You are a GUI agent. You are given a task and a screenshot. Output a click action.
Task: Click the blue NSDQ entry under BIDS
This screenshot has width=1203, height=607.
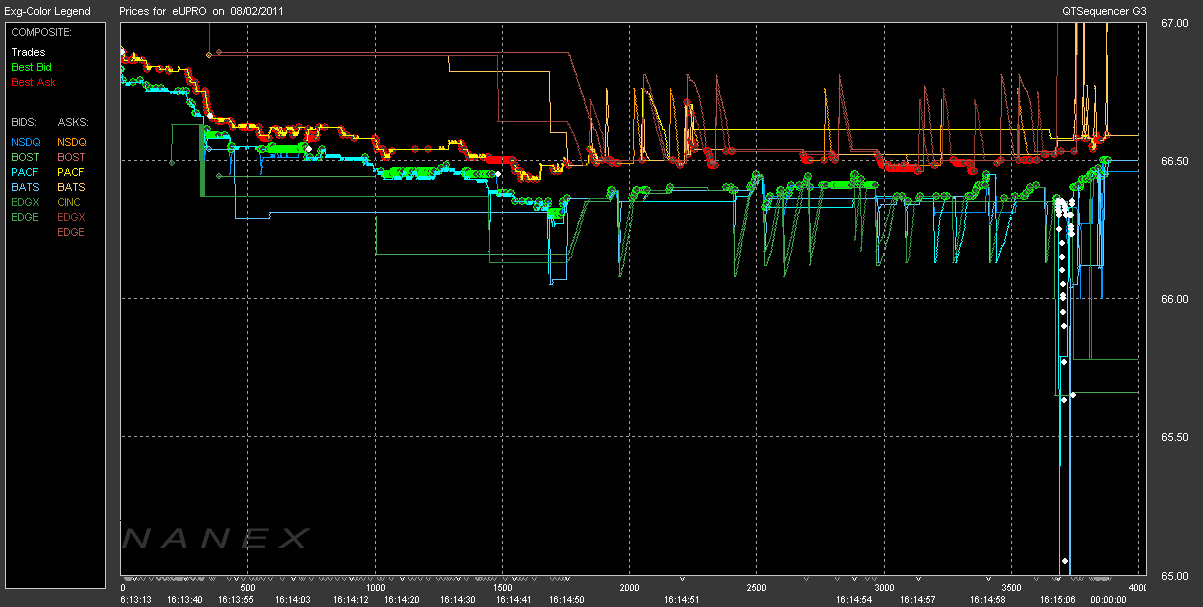coord(26,142)
